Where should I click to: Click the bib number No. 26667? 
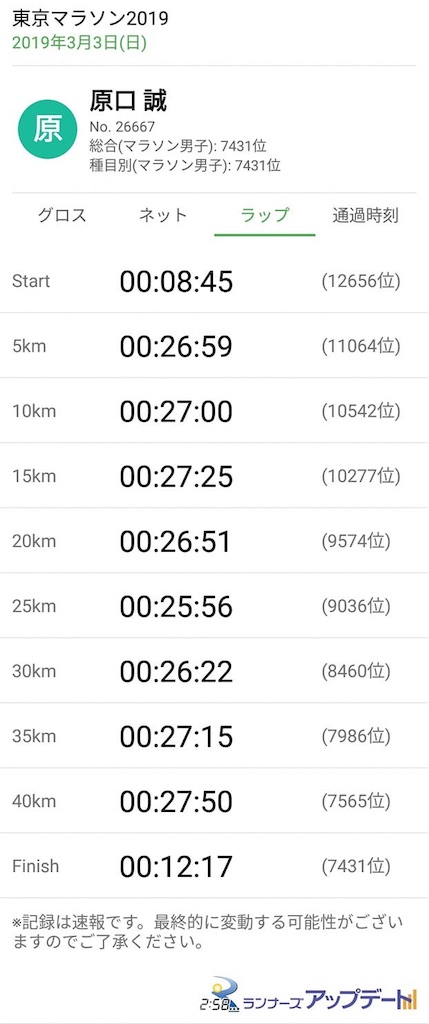122,126
